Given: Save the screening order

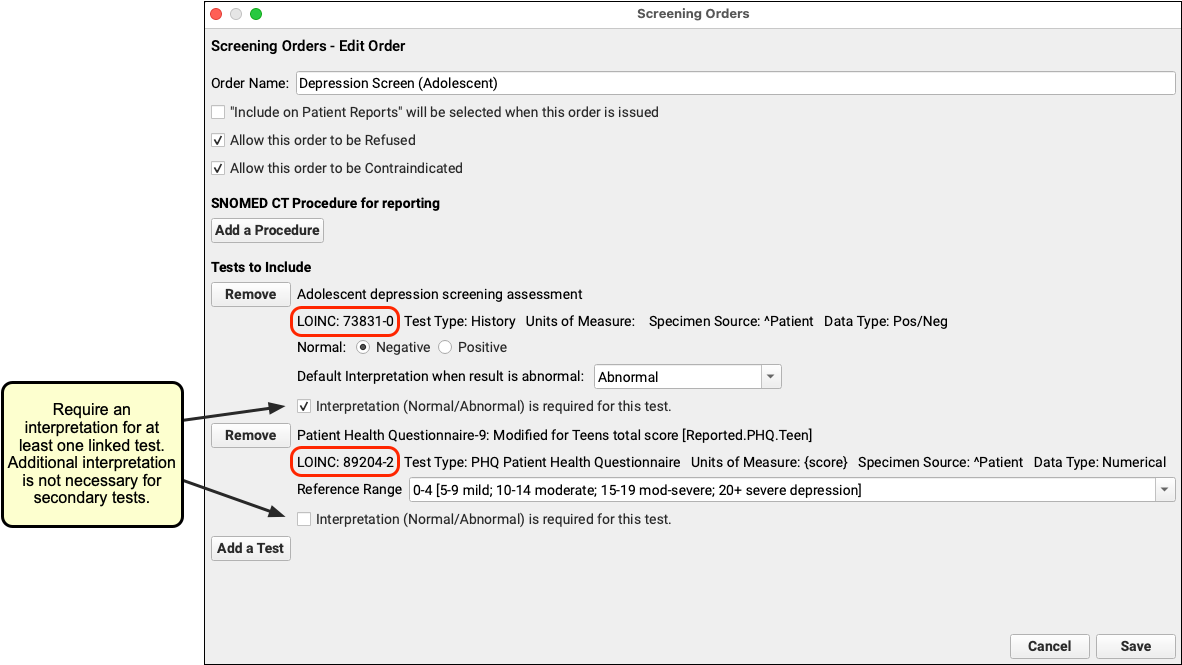Looking at the screenshot, I should point(1135,646).
